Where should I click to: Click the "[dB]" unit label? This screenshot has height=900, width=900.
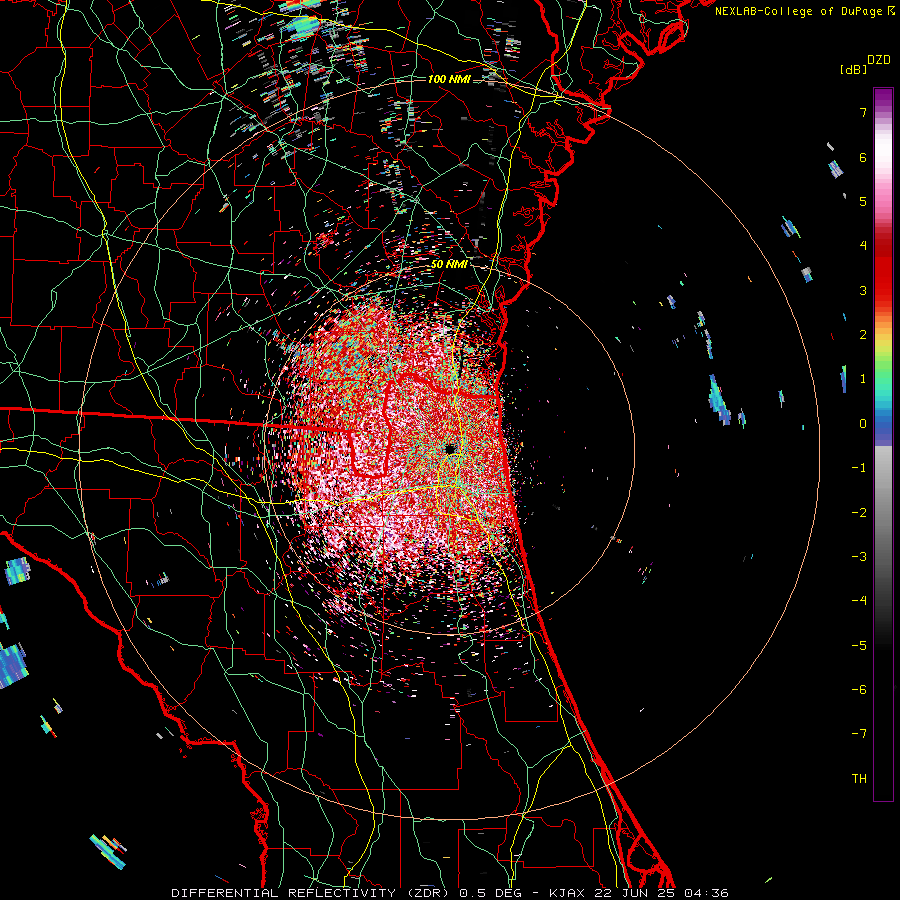853,69
